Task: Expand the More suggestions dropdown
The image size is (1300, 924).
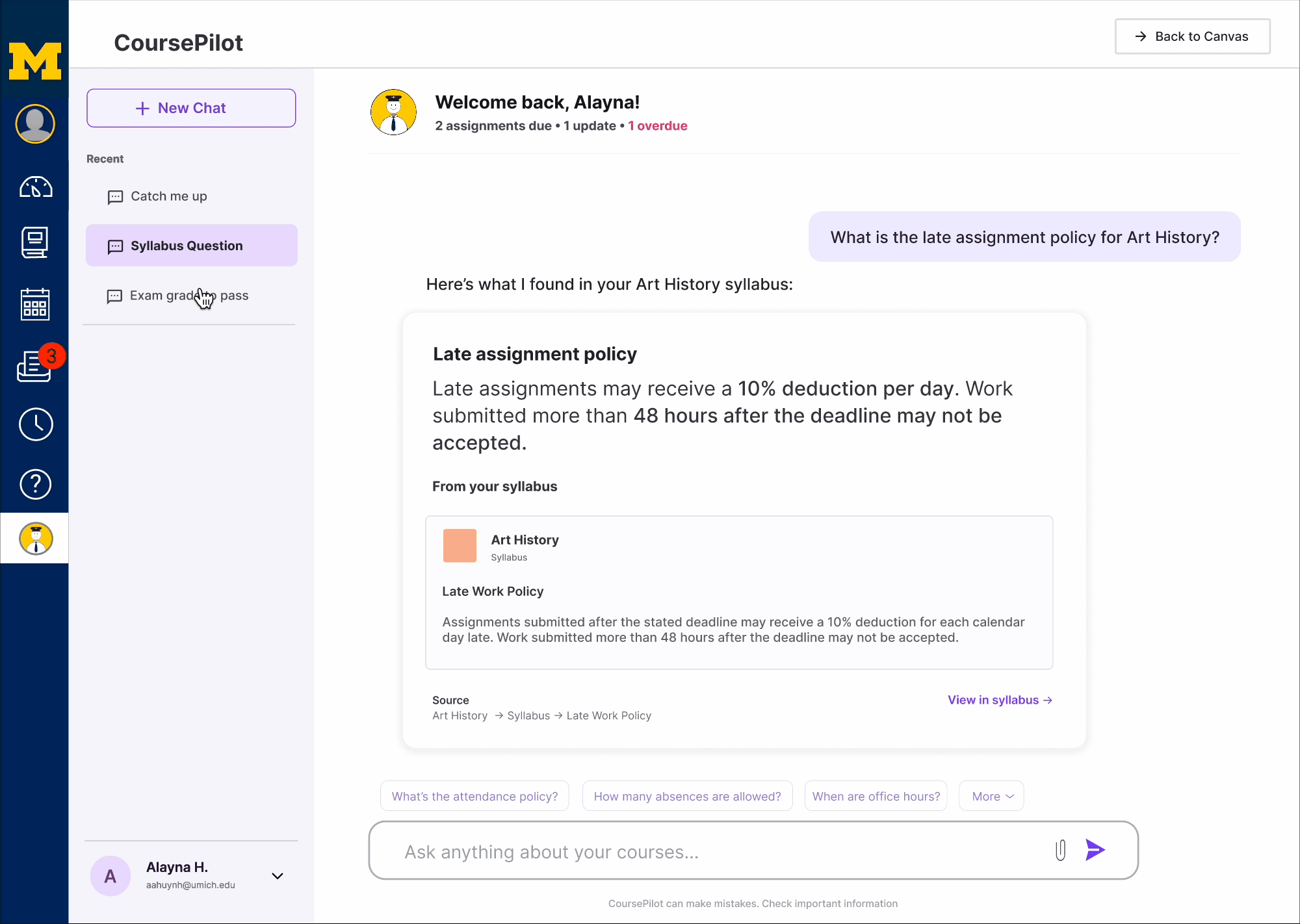Action: (x=991, y=796)
